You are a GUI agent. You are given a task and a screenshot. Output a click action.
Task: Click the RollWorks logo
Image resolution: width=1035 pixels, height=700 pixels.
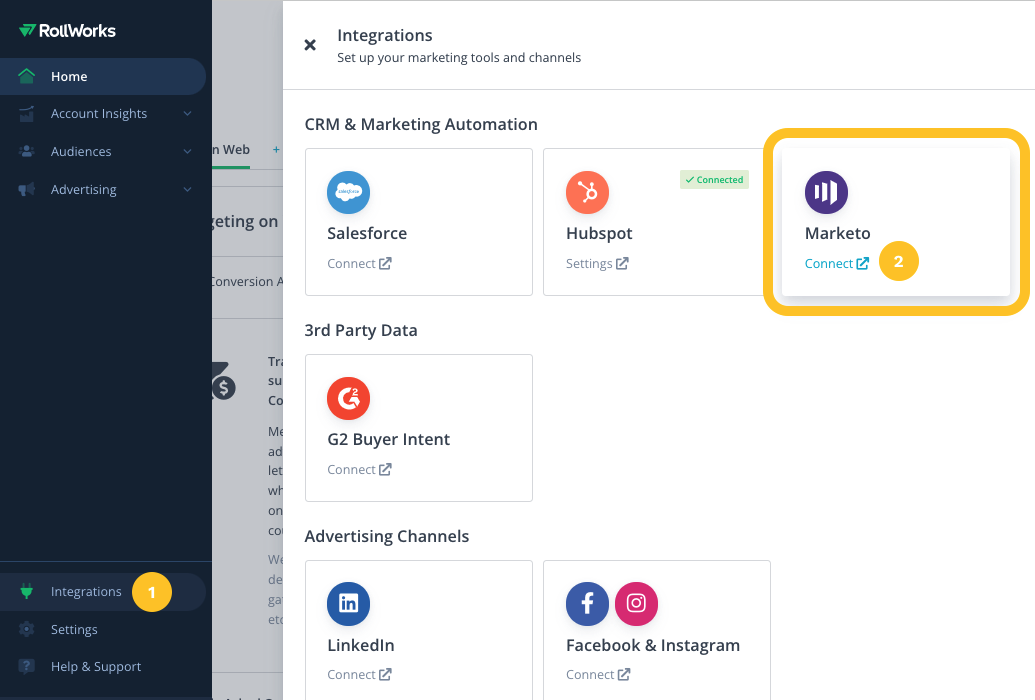pos(66,30)
